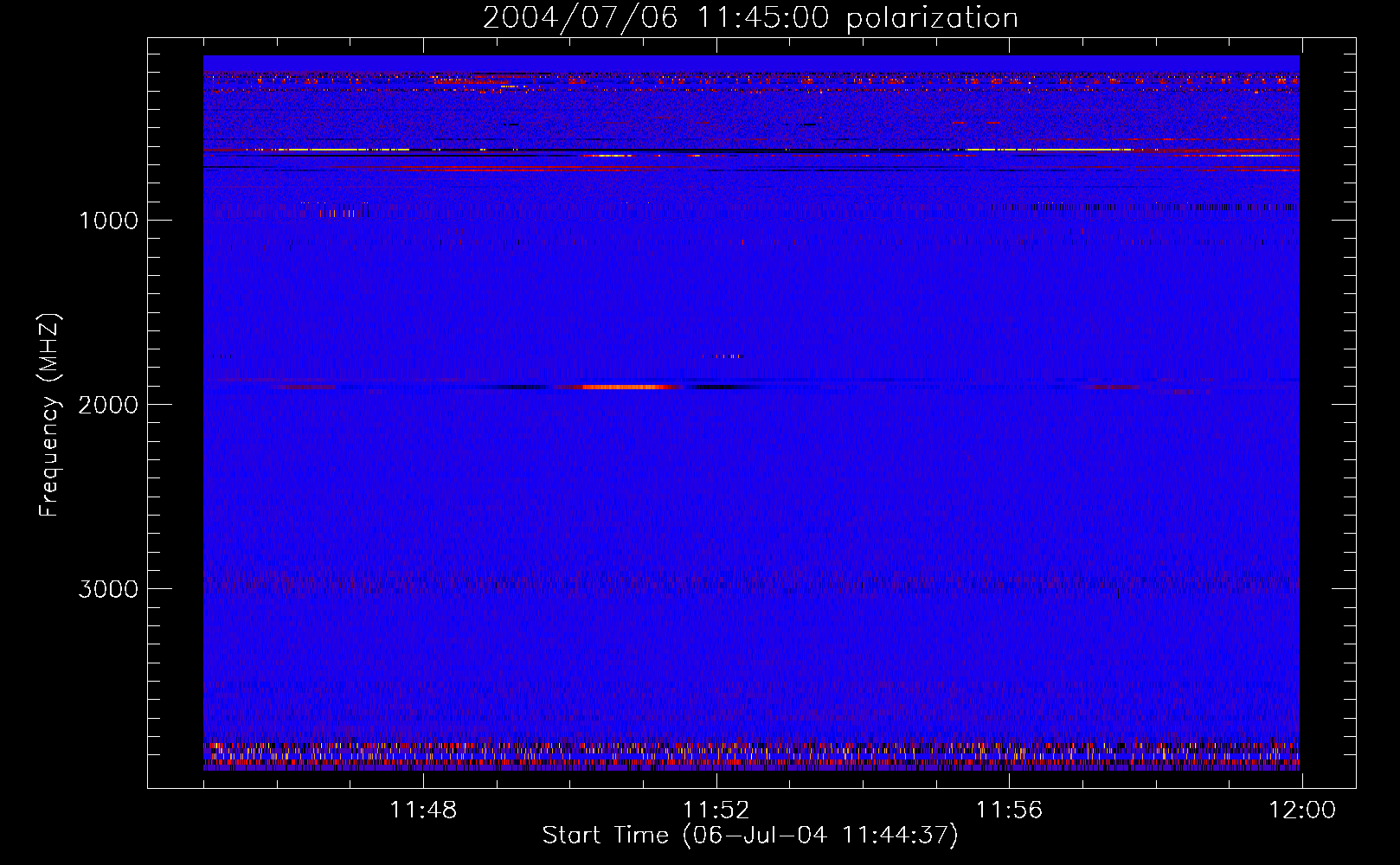Click the 'Frequency (MHZ)' axis label
This screenshot has height=865, width=1400.
tap(50, 414)
